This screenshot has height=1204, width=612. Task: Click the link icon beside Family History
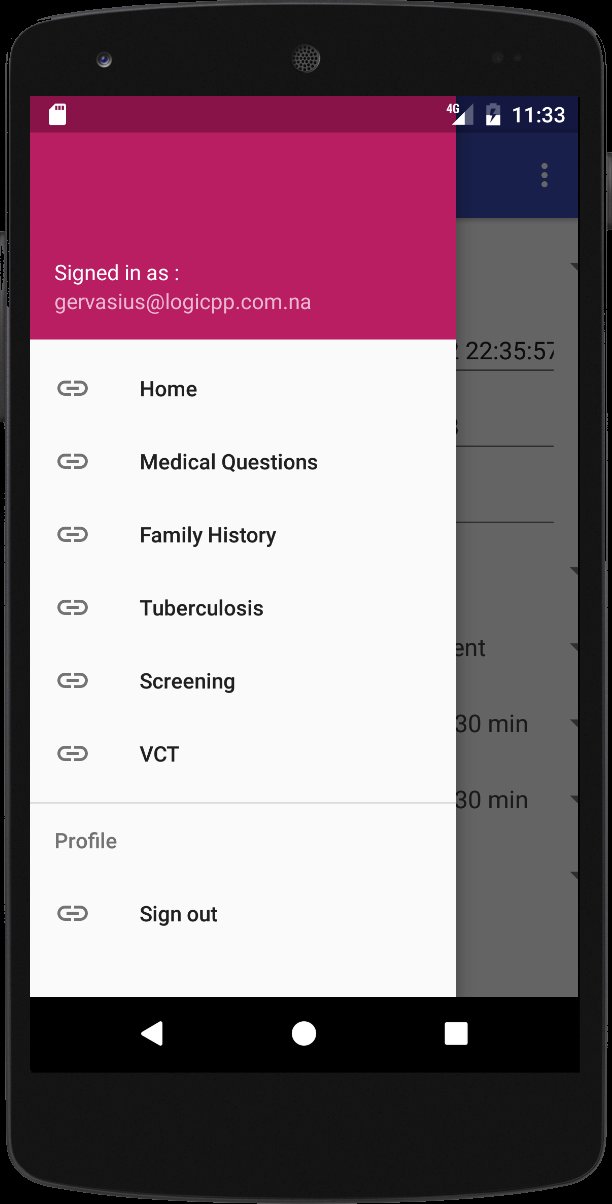(x=72, y=535)
